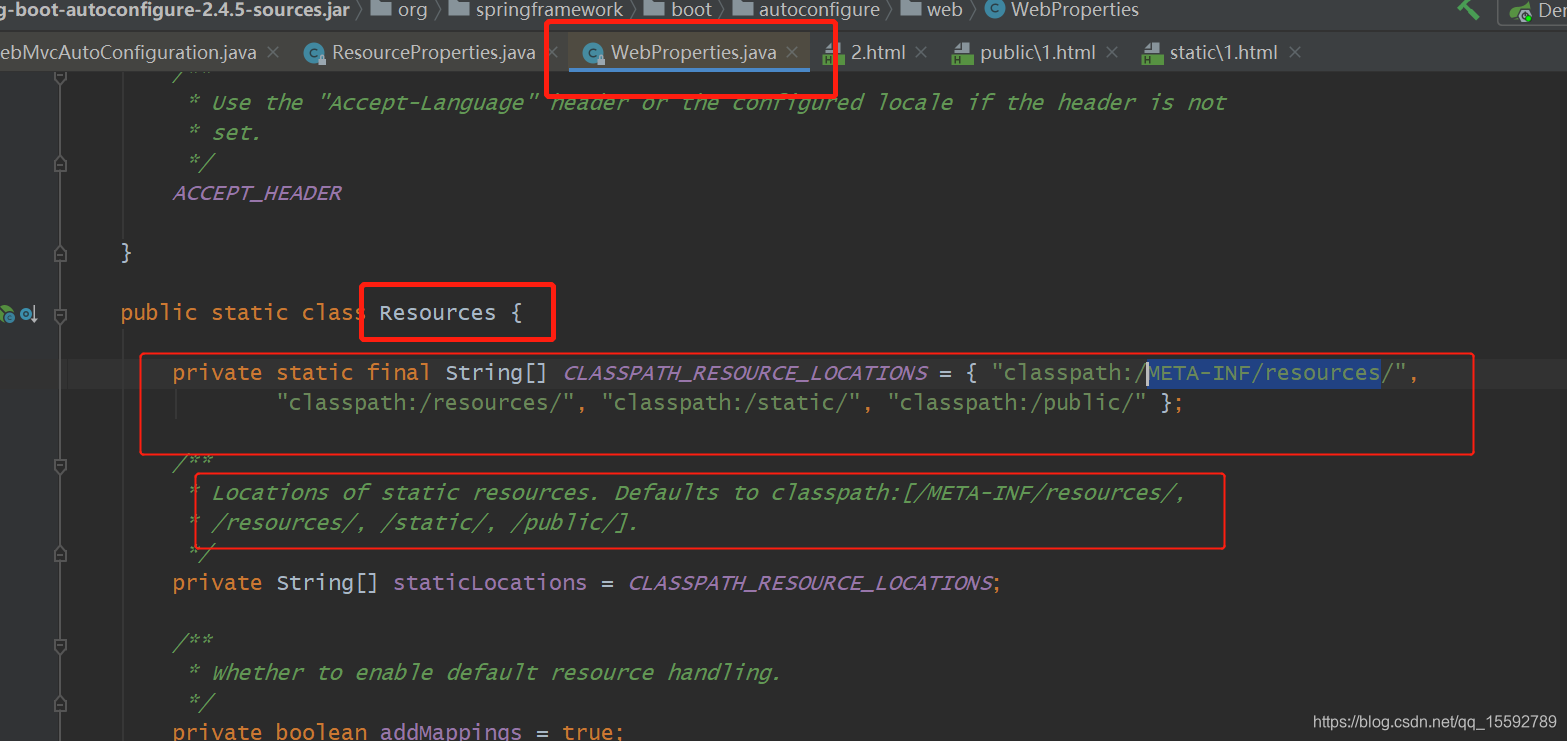
Task: Click the highlighted META-INF/resources string text
Action: coord(1264,373)
